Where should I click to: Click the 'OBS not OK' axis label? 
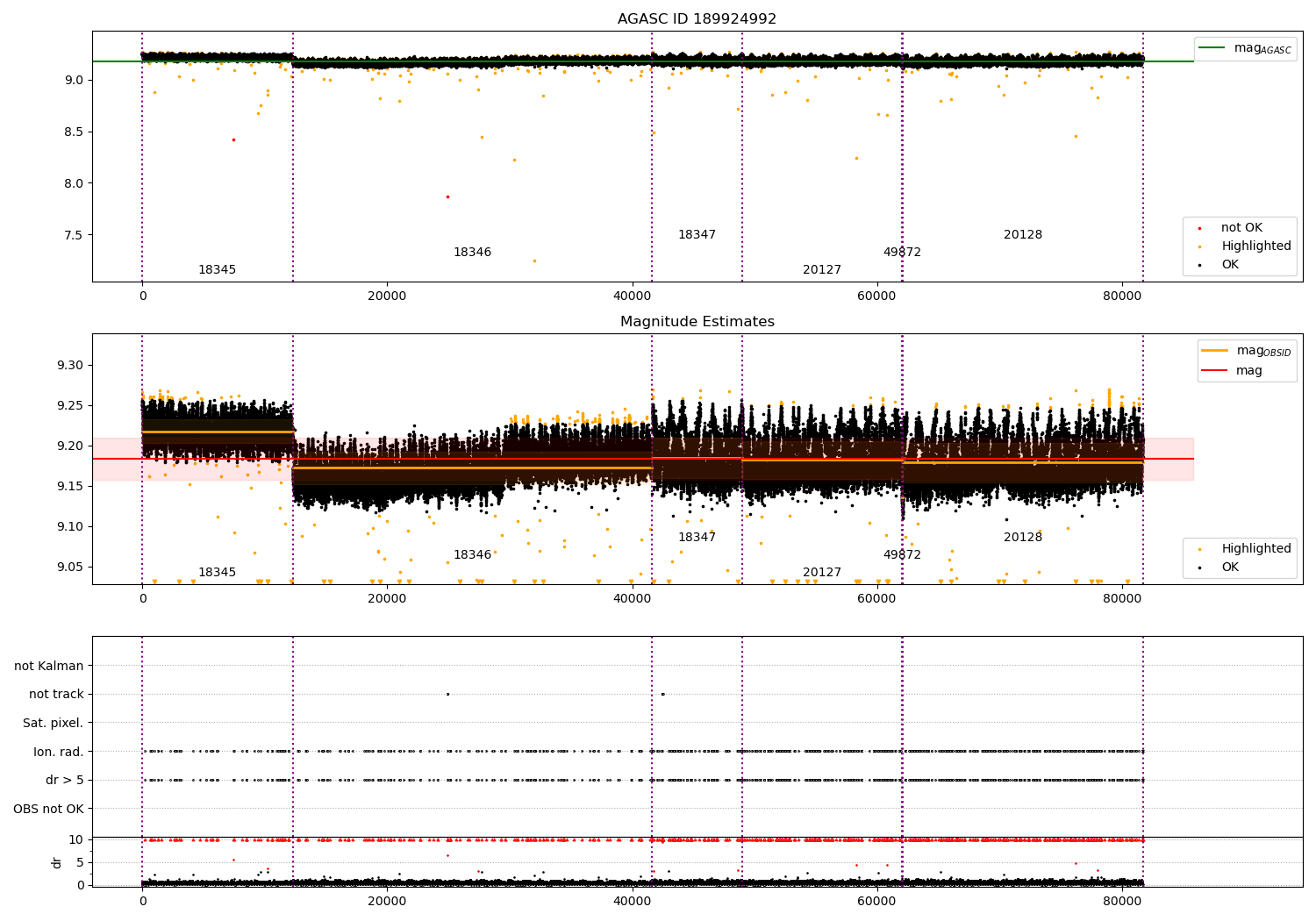48,809
